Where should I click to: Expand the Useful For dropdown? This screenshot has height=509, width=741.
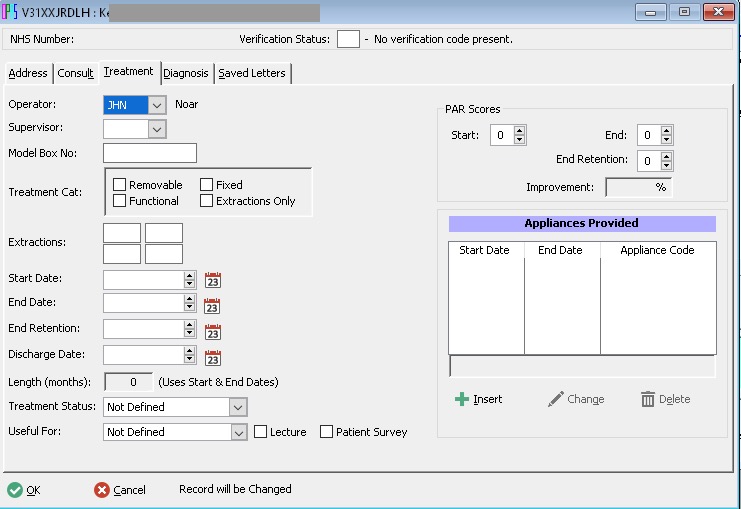(238, 432)
